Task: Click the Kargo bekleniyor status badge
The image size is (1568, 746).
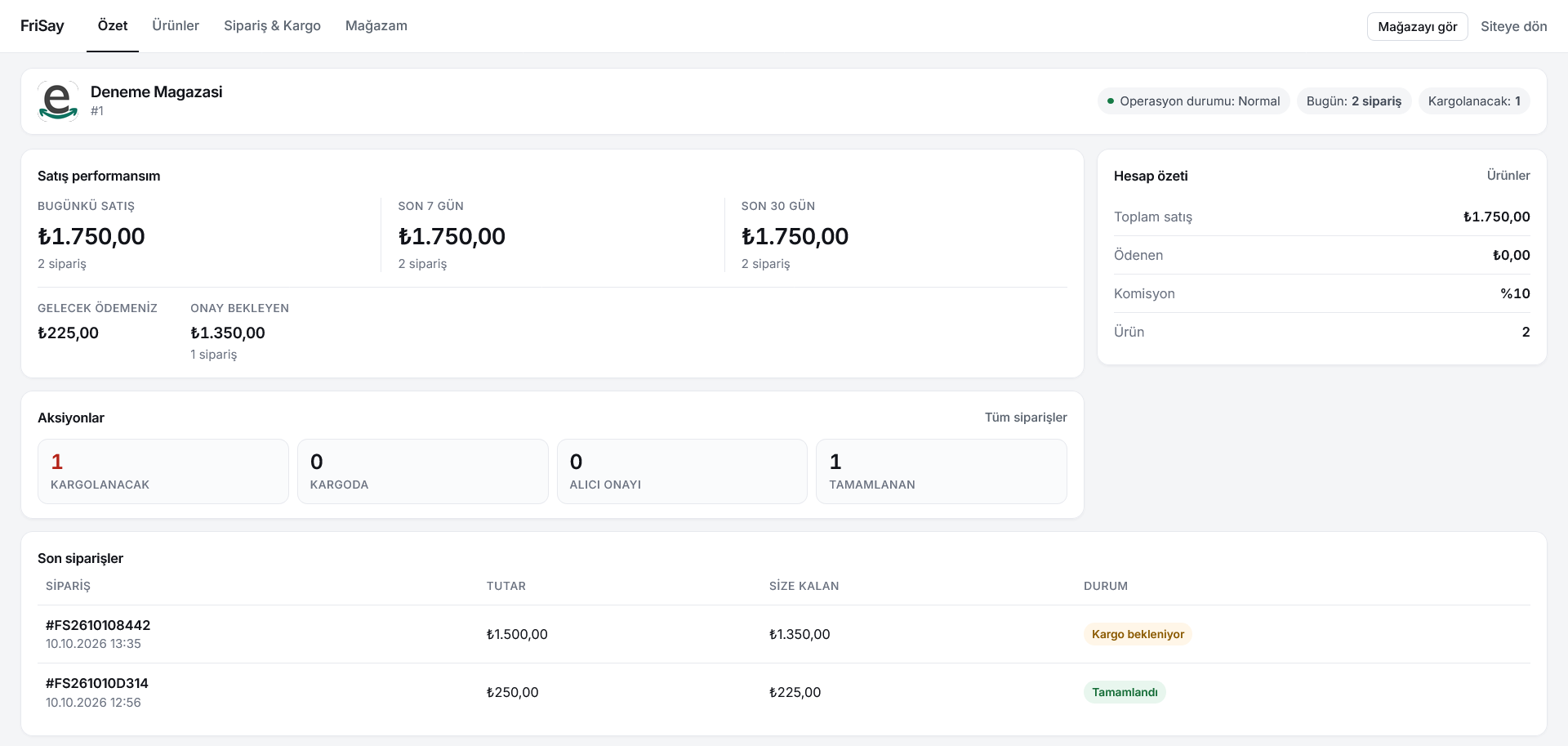Action: (1138, 634)
